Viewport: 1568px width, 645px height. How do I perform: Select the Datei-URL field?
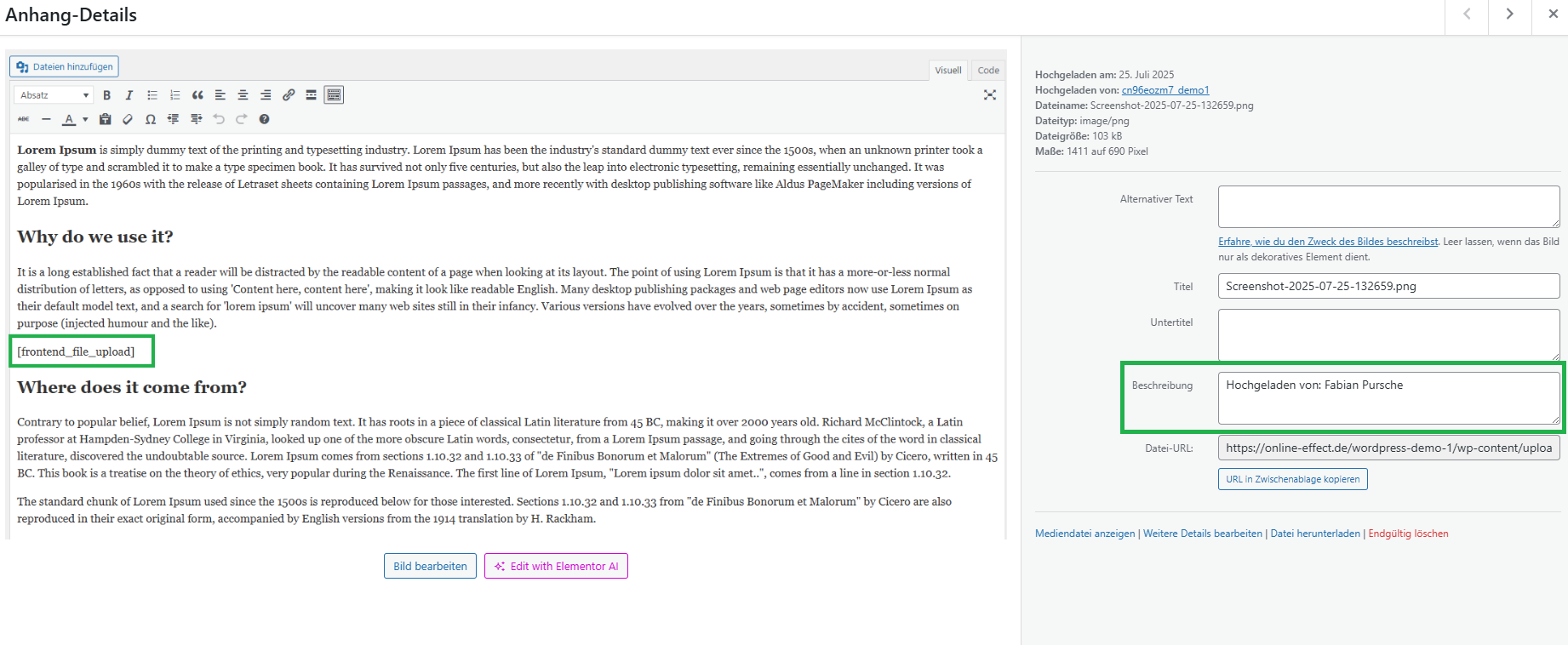point(1388,448)
